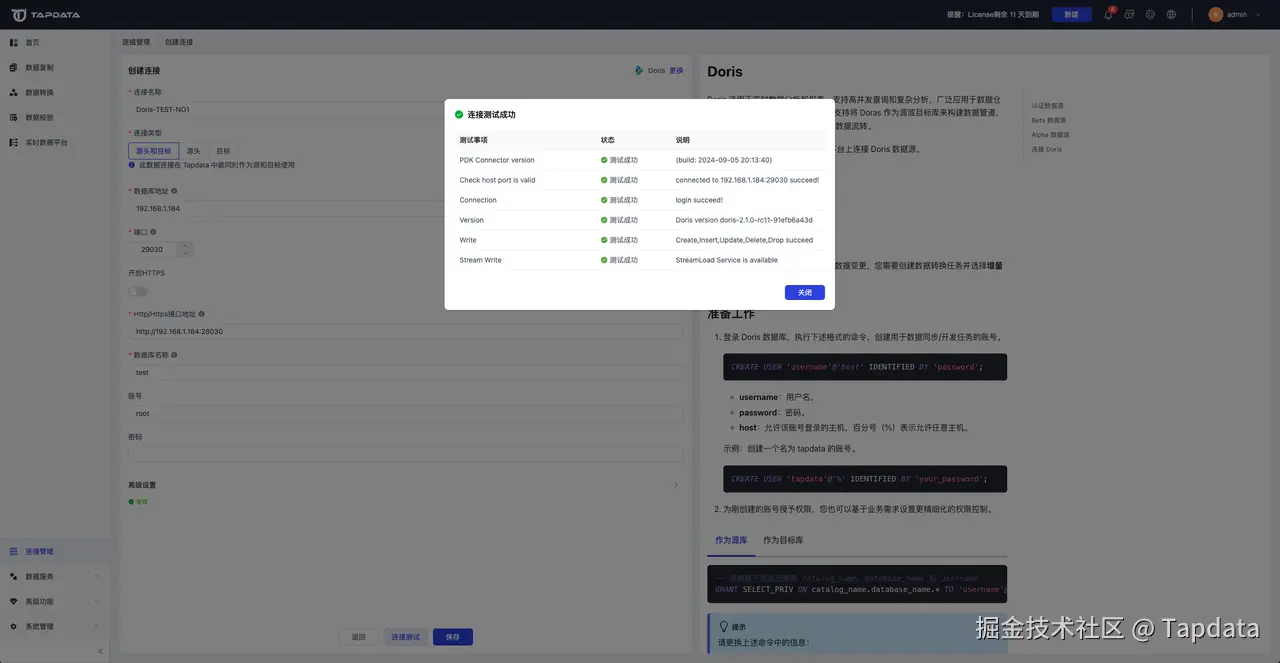Click info icon next to 数据库地址
This screenshot has width=1280, height=663.
click(174, 190)
